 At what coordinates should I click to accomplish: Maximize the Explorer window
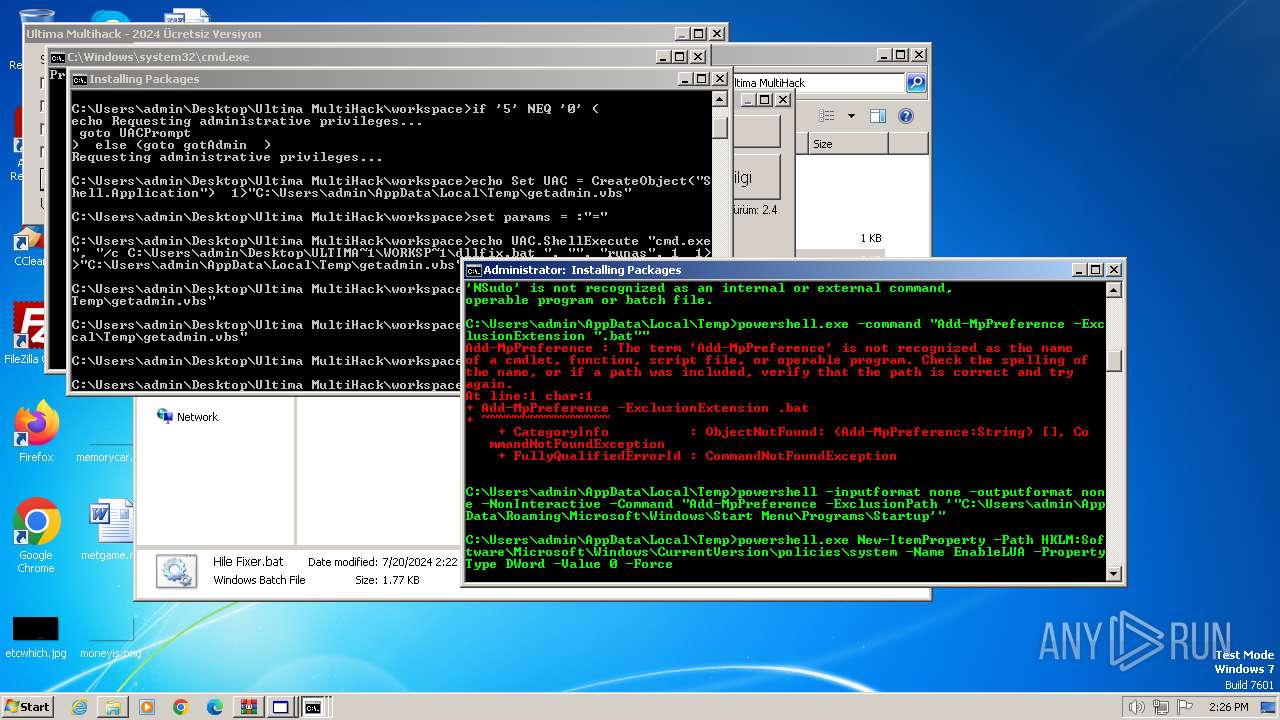click(x=901, y=55)
